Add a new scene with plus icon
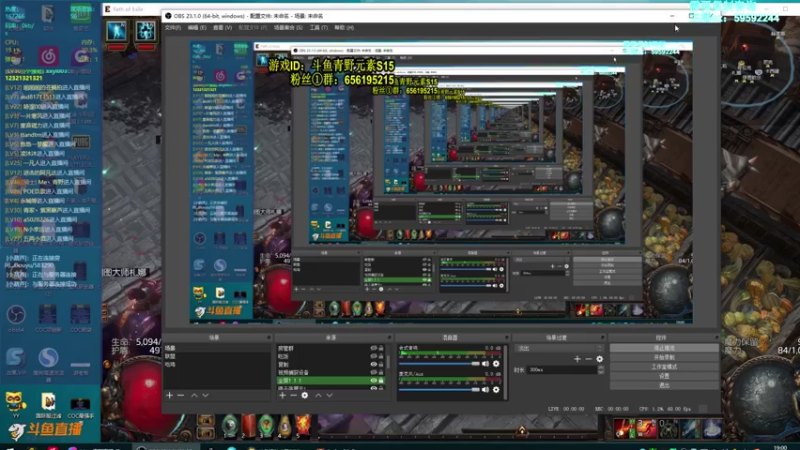Screen dimensions: 800x450 (169, 395)
